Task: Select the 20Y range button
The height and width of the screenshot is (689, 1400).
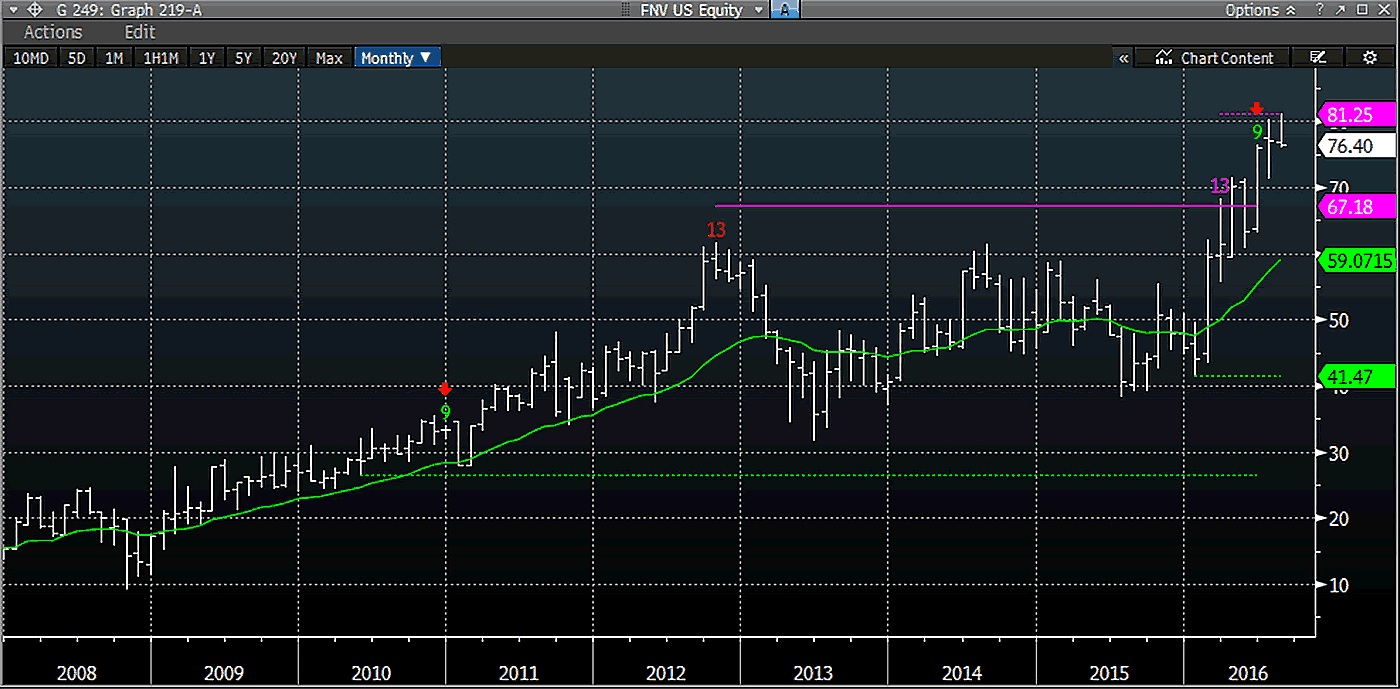Action: tap(284, 58)
